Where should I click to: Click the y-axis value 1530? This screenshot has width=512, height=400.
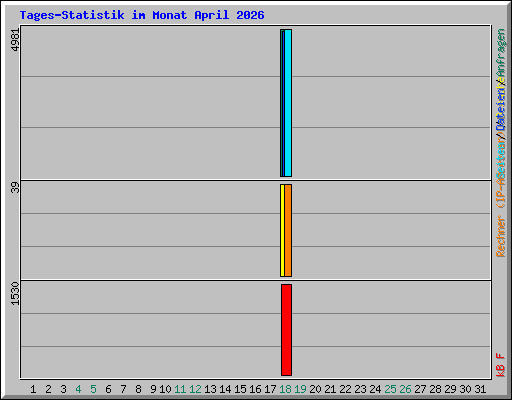pyautogui.click(x=15, y=293)
